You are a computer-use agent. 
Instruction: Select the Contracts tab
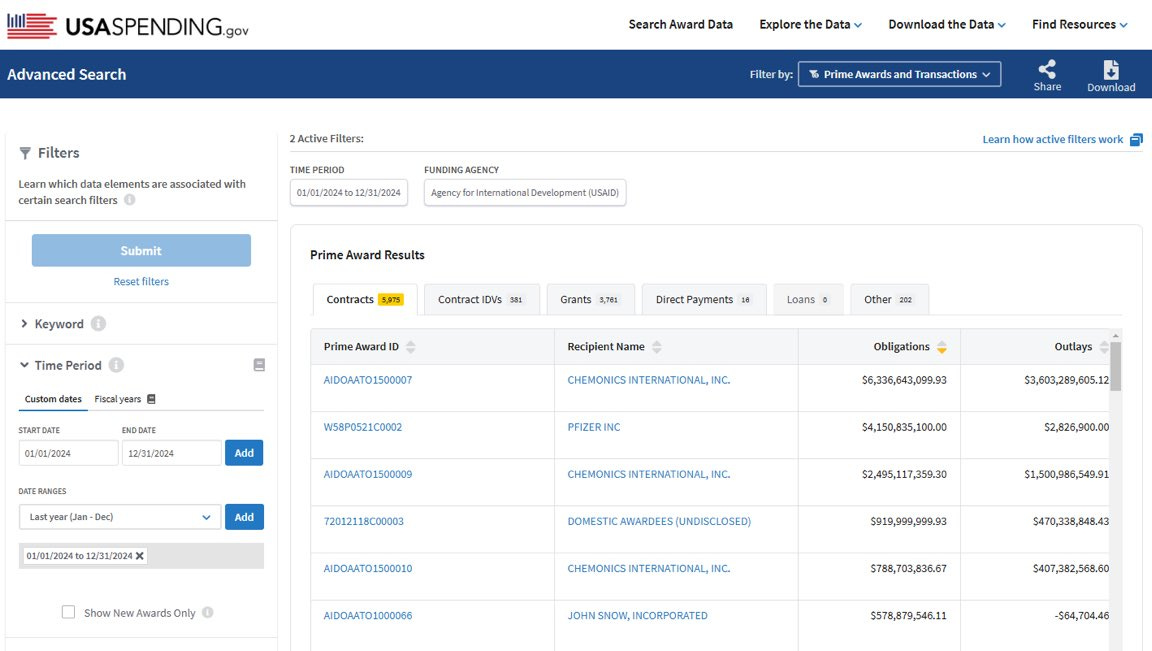click(x=365, y=300)
